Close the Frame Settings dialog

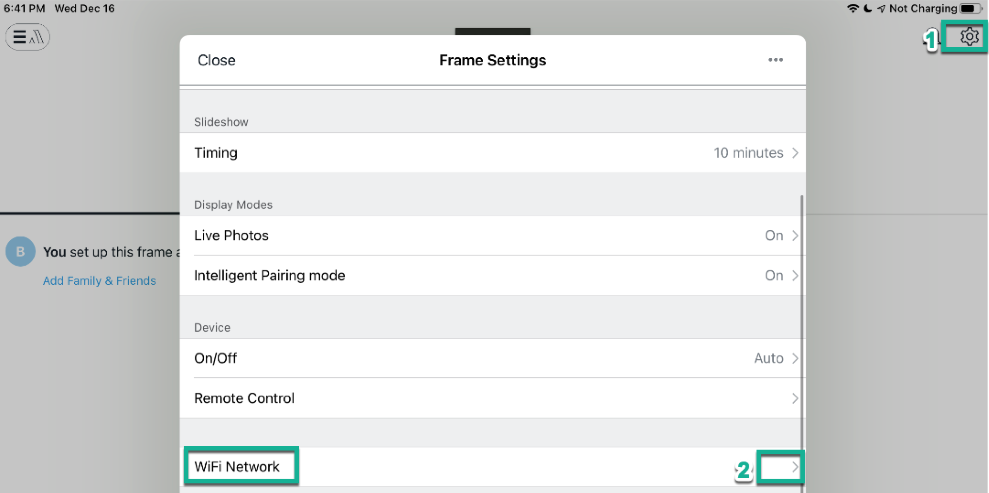(x=216, y=60)
